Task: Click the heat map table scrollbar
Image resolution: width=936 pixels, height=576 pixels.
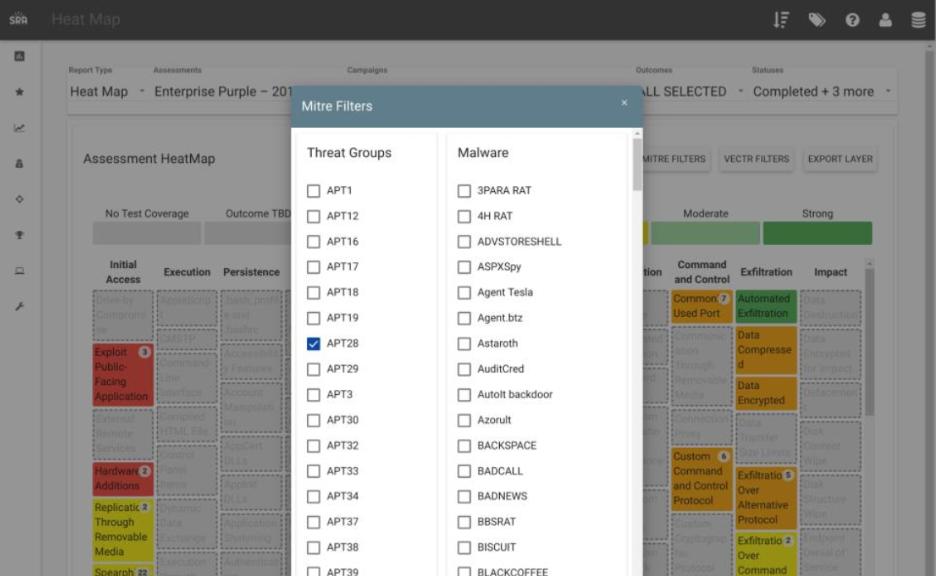Action: click(x=869, y=341)
